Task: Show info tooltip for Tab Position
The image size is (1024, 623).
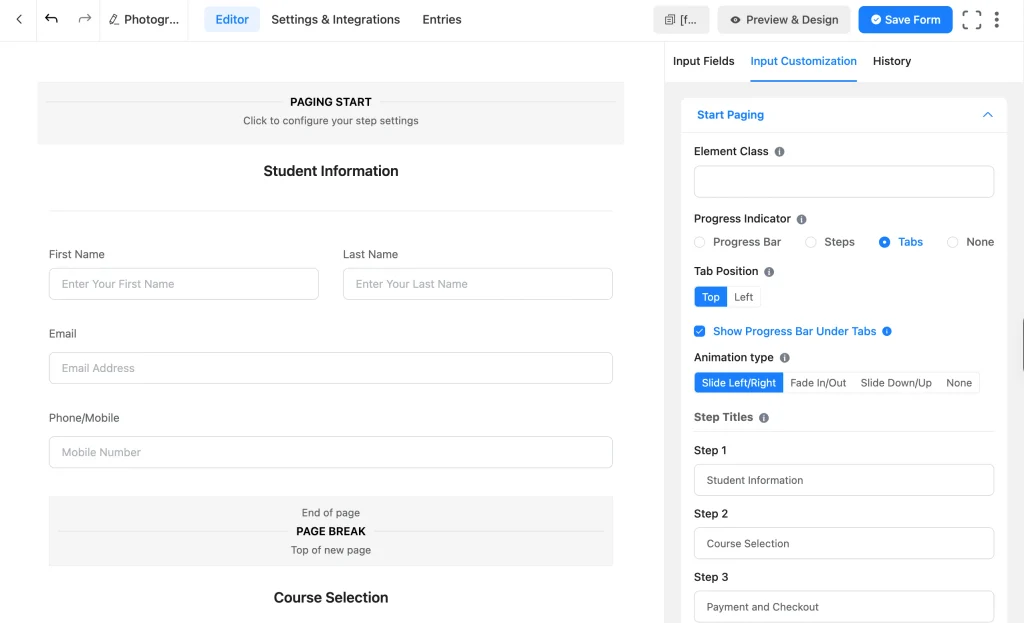Action: 769,272
